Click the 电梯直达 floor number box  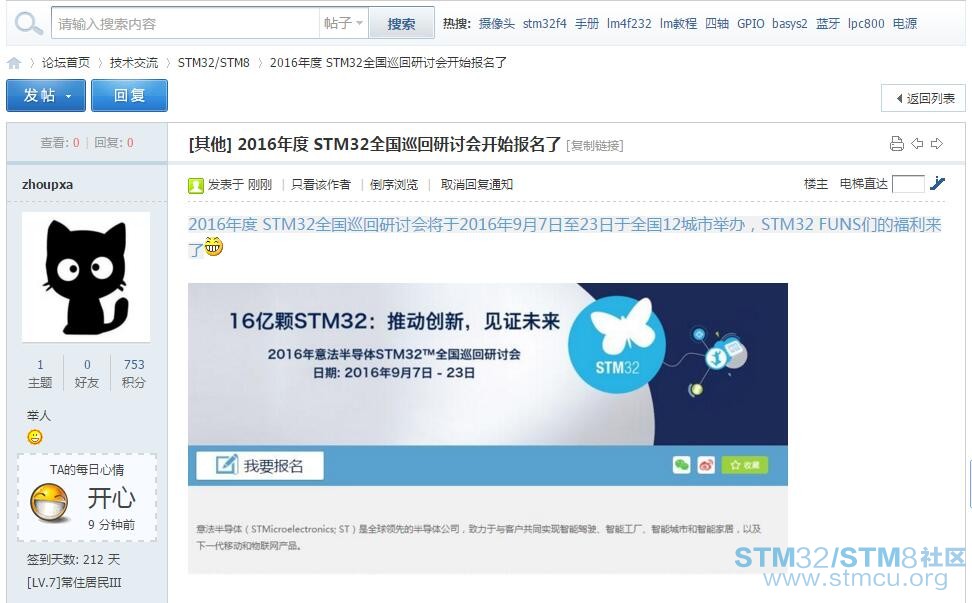908,184
